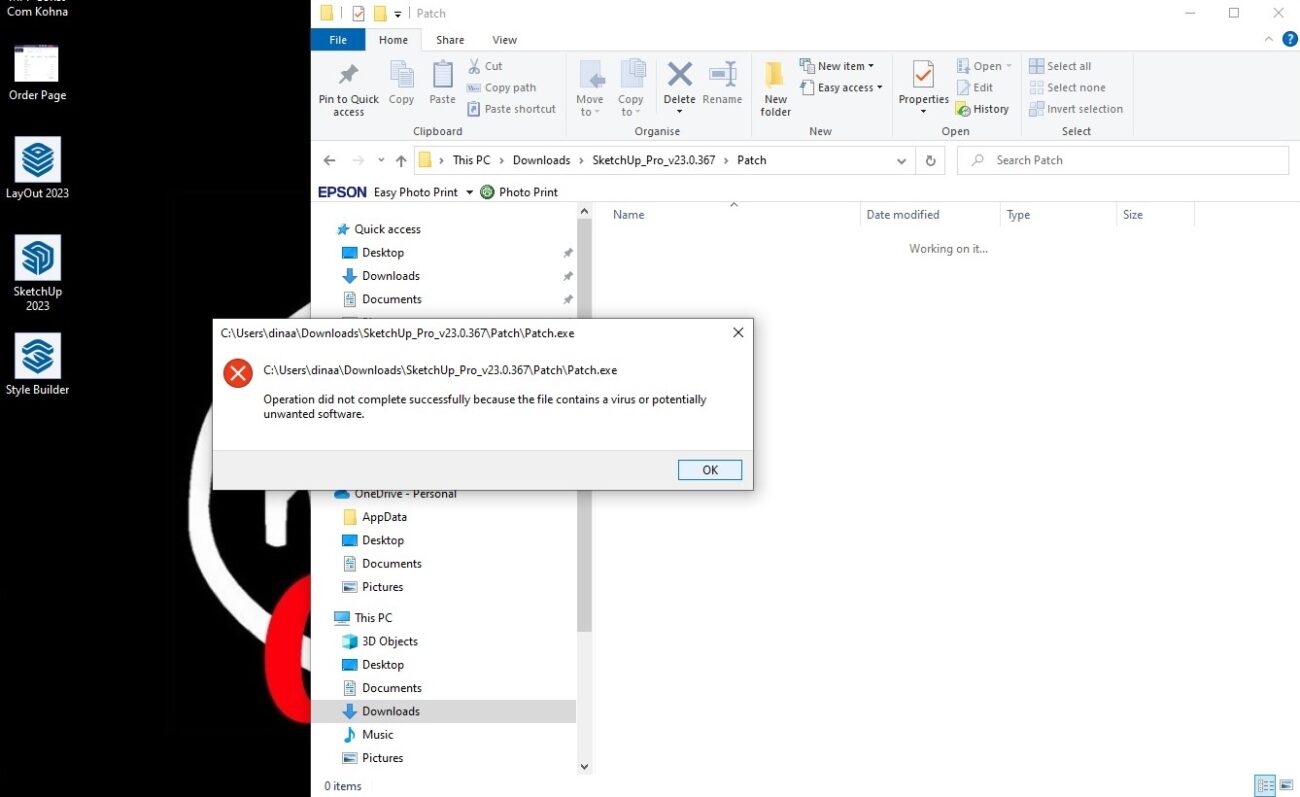Open the Copy to ribbon command
This screenshot has width=1300, height=797.
point(631,89)
